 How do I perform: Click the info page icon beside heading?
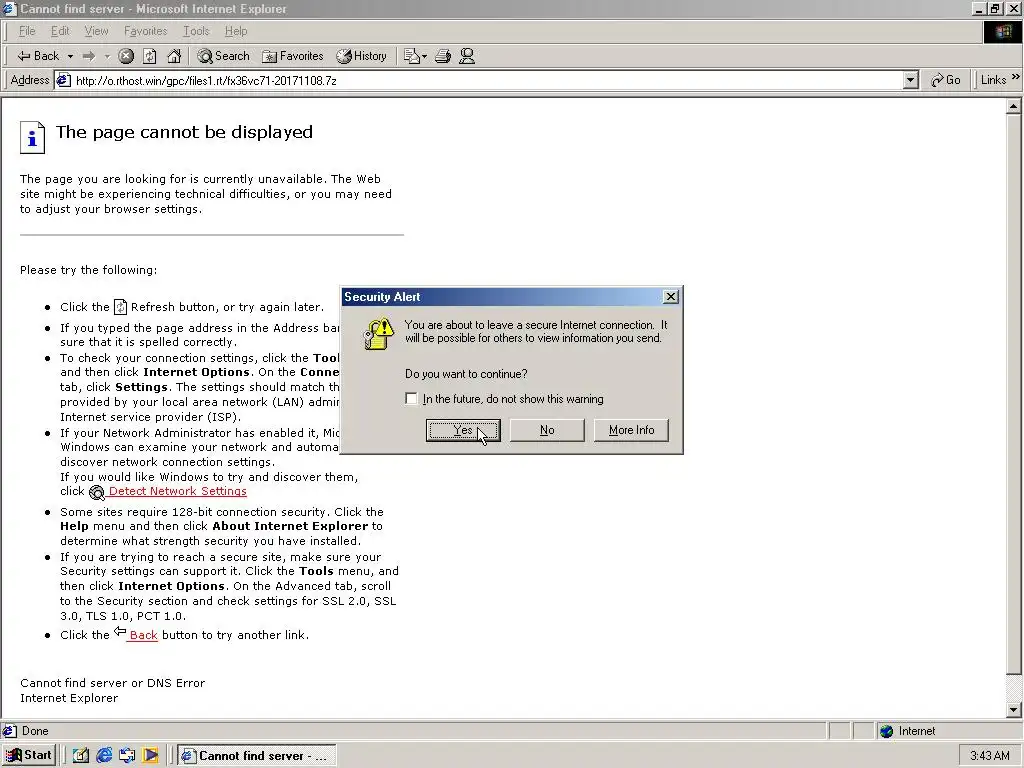point(32,137)
